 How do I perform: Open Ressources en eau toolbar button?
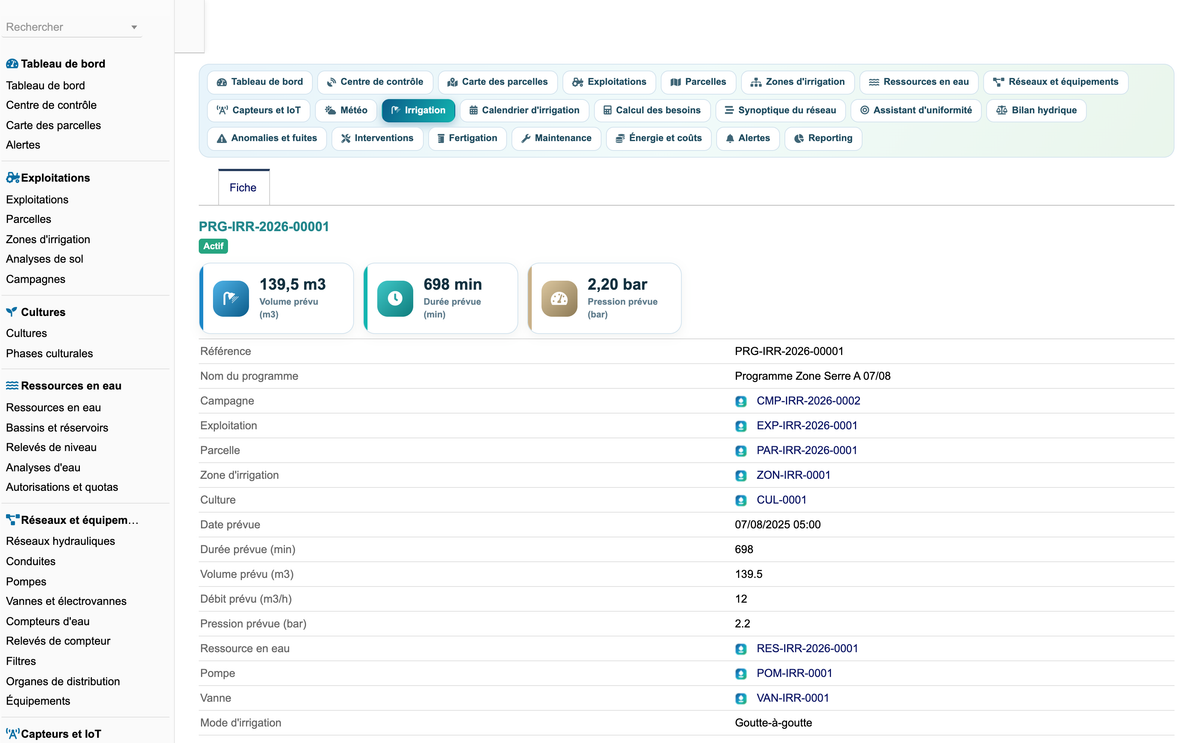[x=919, y=82]
